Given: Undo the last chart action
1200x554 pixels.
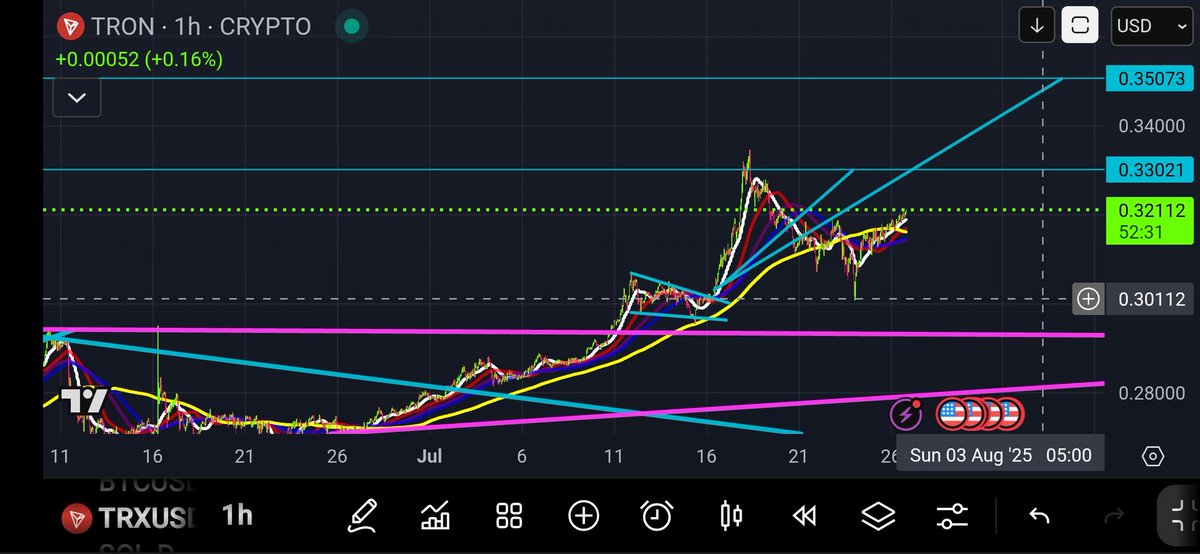Looking at the screenshot, I should (x=1039, y=516).
